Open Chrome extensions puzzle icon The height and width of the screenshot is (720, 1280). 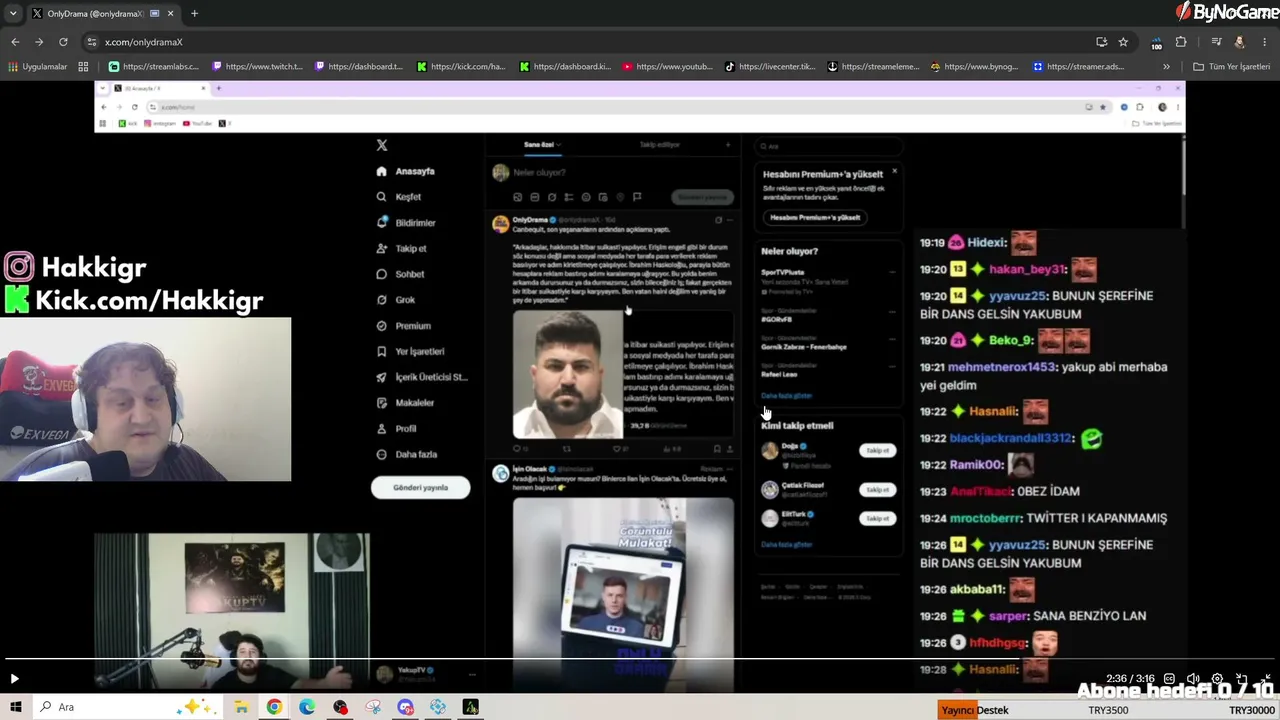1181,42
